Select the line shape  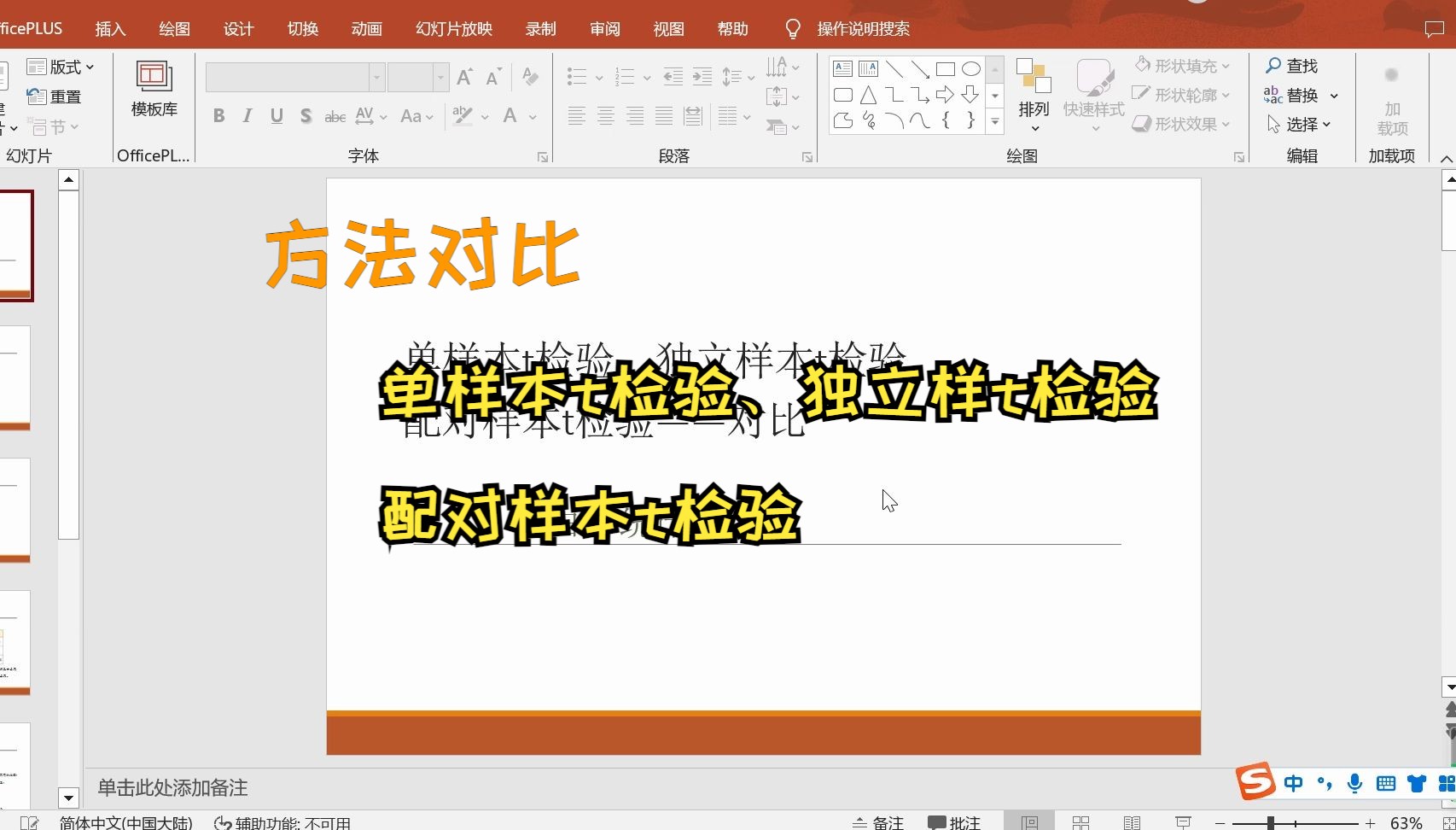894,68
